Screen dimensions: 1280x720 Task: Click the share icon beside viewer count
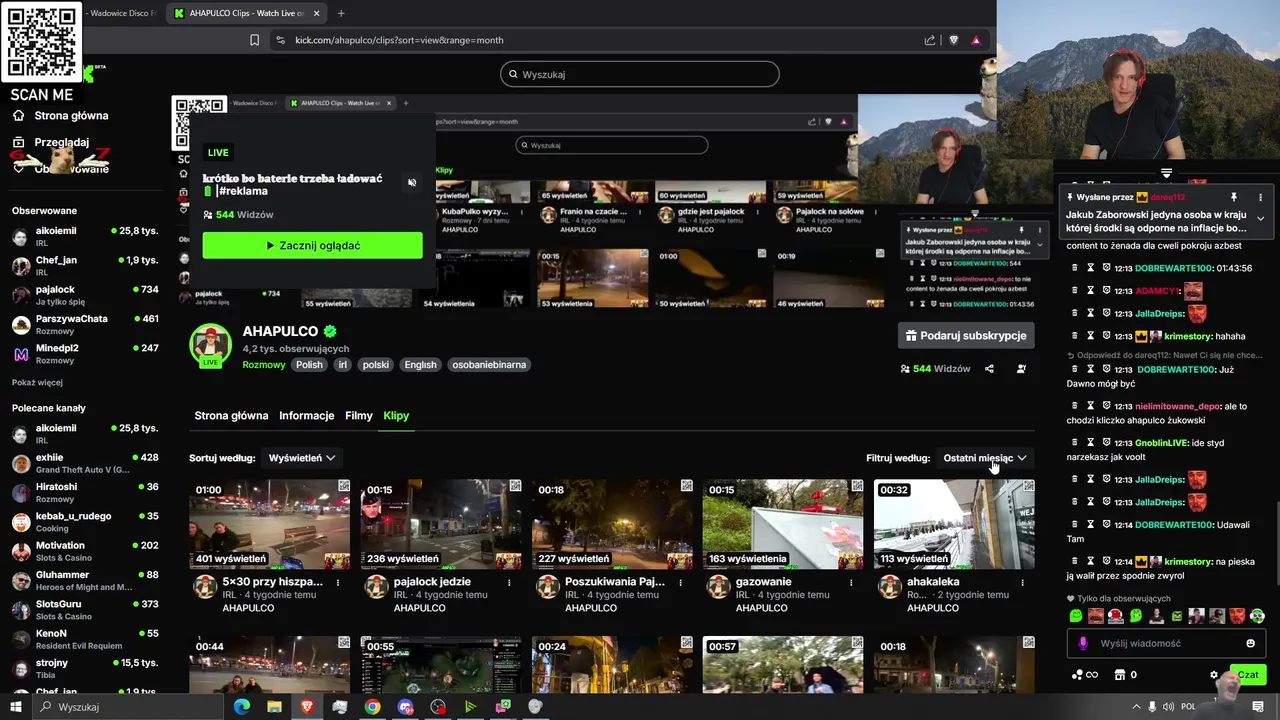click(989, 369)
